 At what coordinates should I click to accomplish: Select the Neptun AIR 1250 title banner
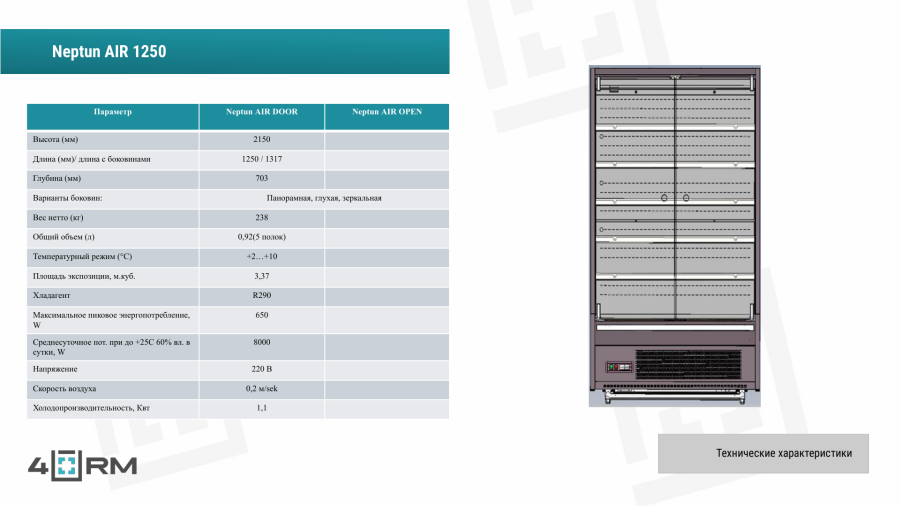coord(224,52)
